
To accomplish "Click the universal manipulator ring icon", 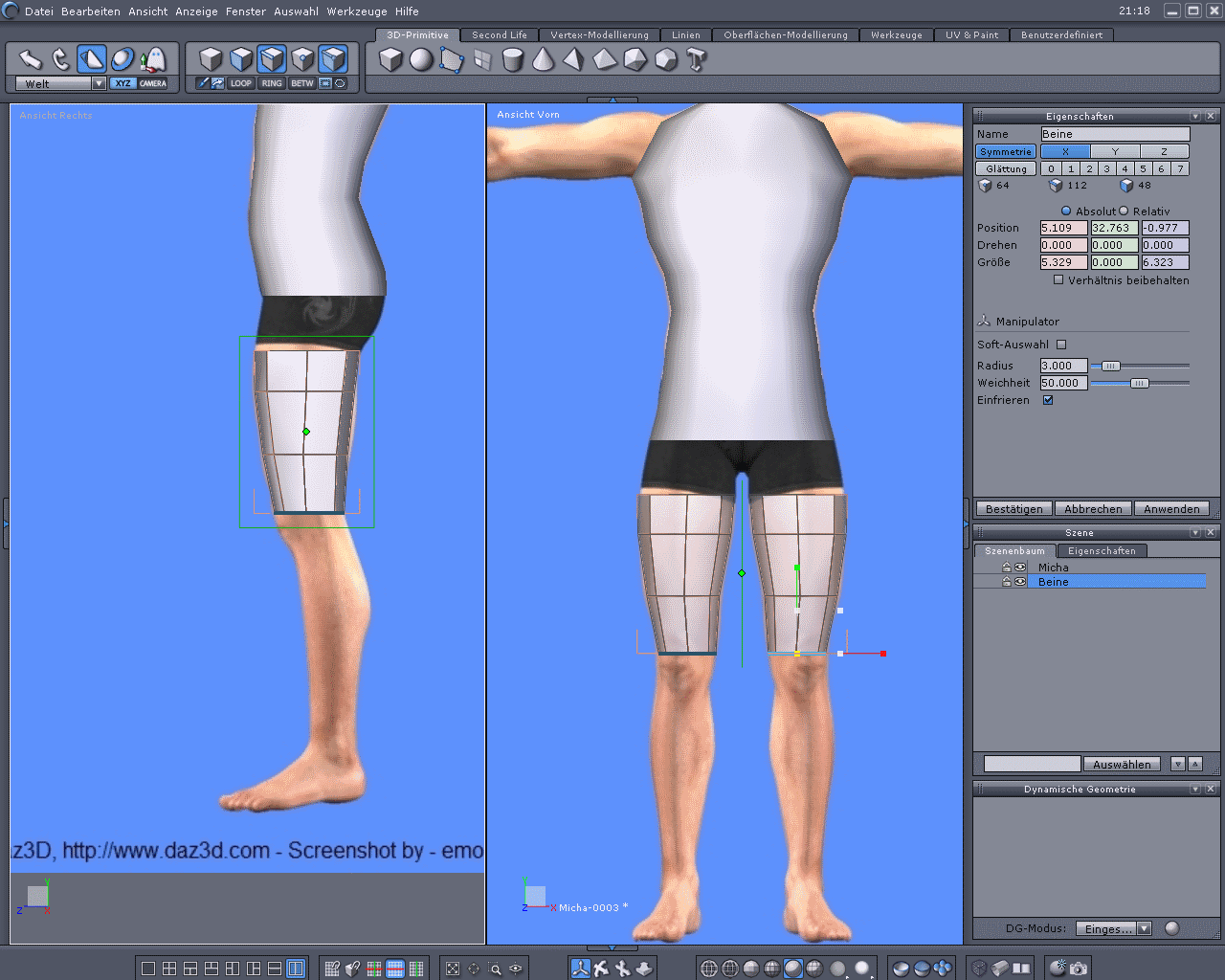I will click(x=122, y=59).
